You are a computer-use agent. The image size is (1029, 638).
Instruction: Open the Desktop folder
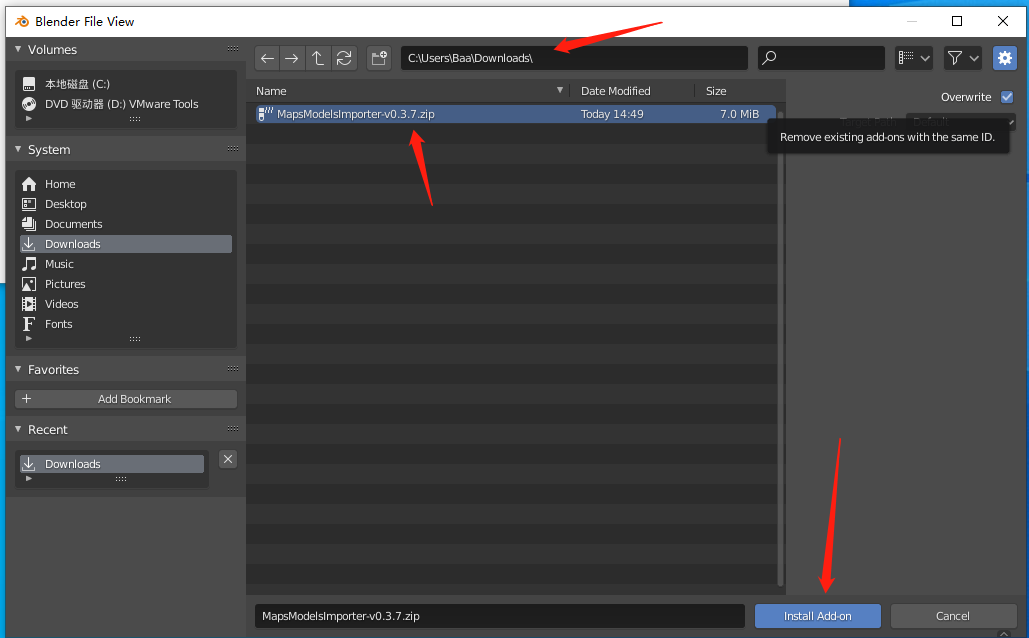coord(66,204)
